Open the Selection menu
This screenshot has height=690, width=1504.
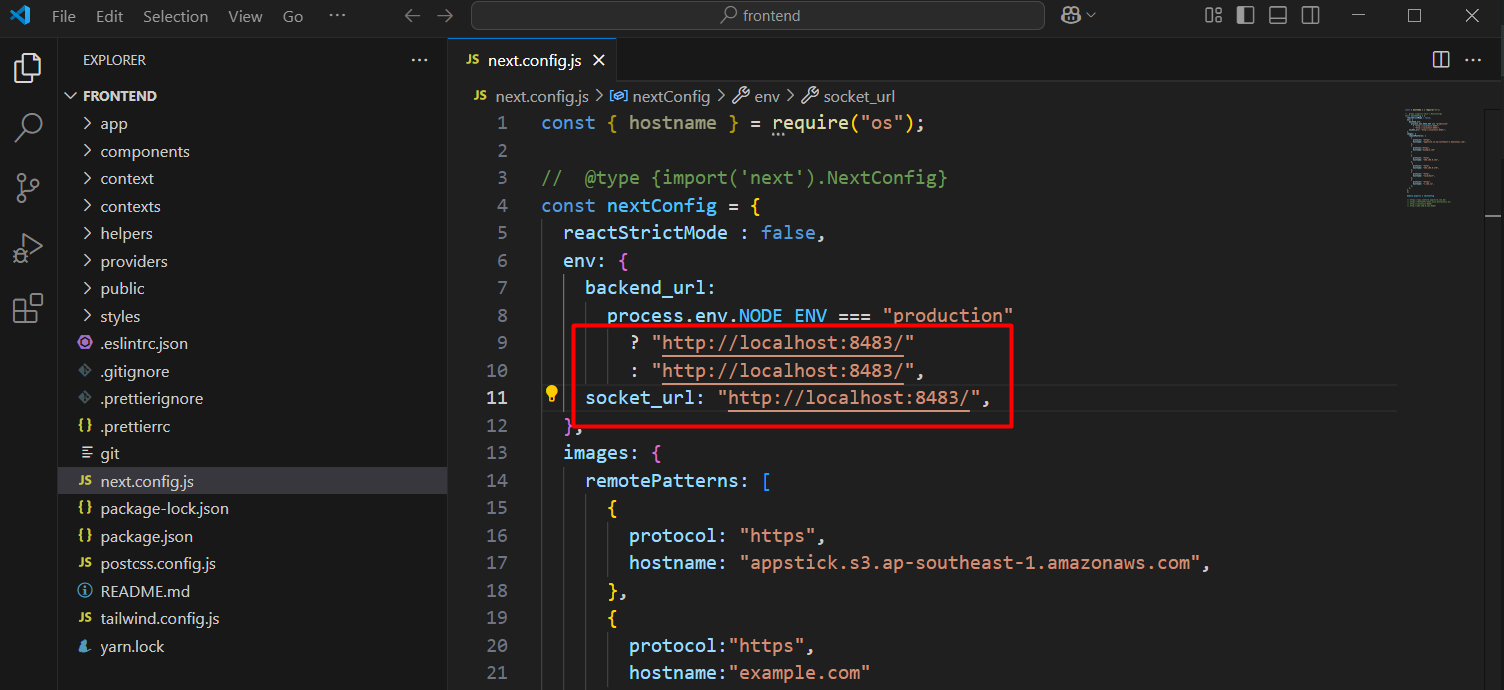pyautogui.click(x=176, y=16)
